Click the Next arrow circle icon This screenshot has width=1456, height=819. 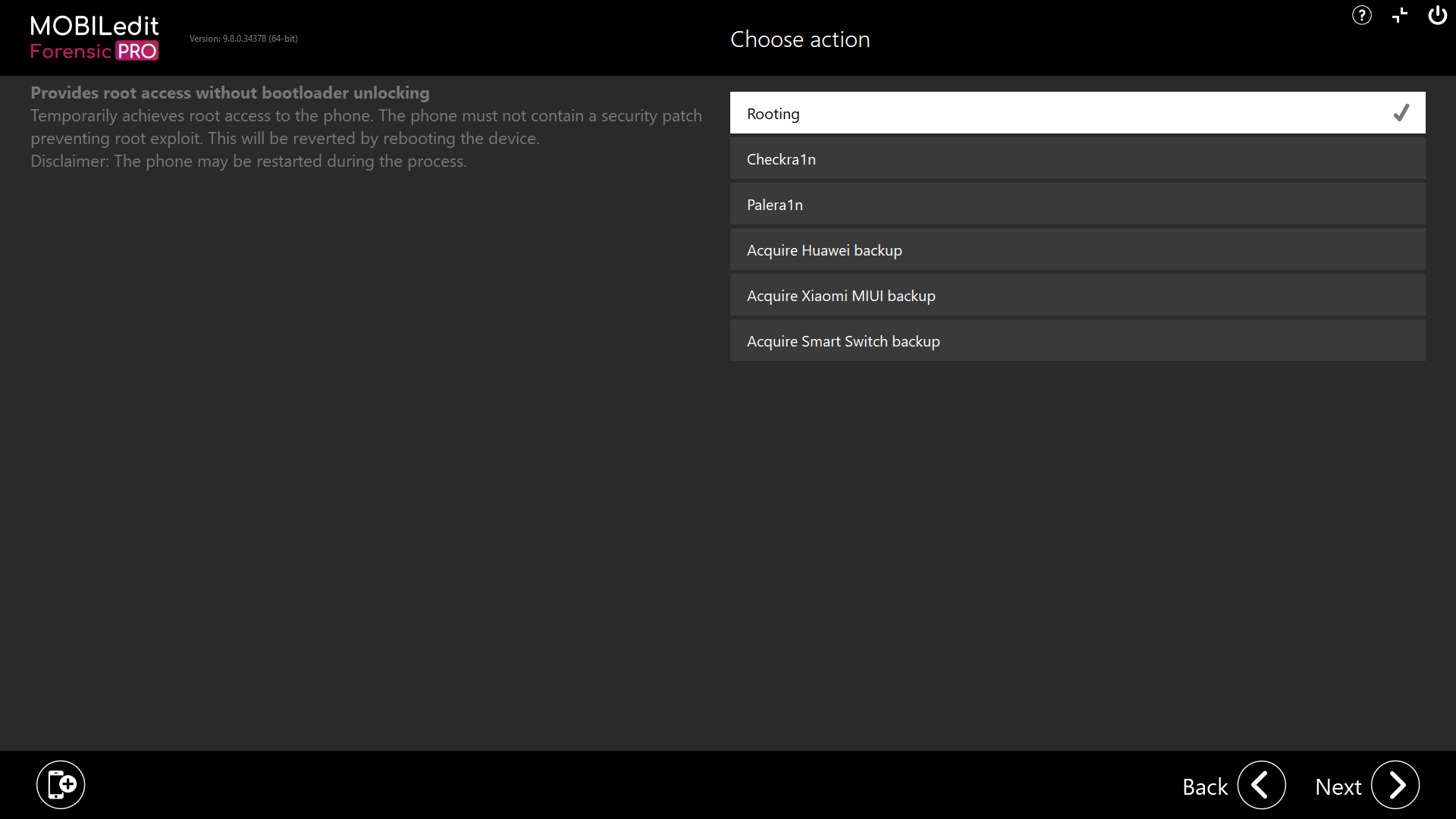coord(1395,785)
